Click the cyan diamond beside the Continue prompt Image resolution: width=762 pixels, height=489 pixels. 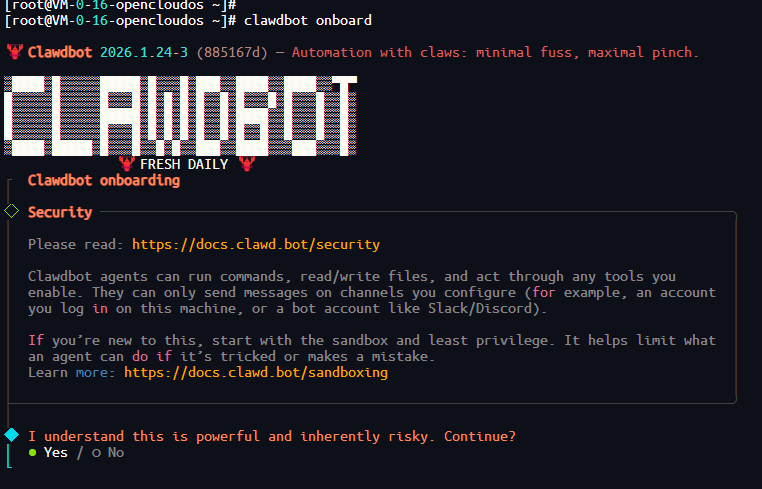pyautogui.click(x=11, y=435)
